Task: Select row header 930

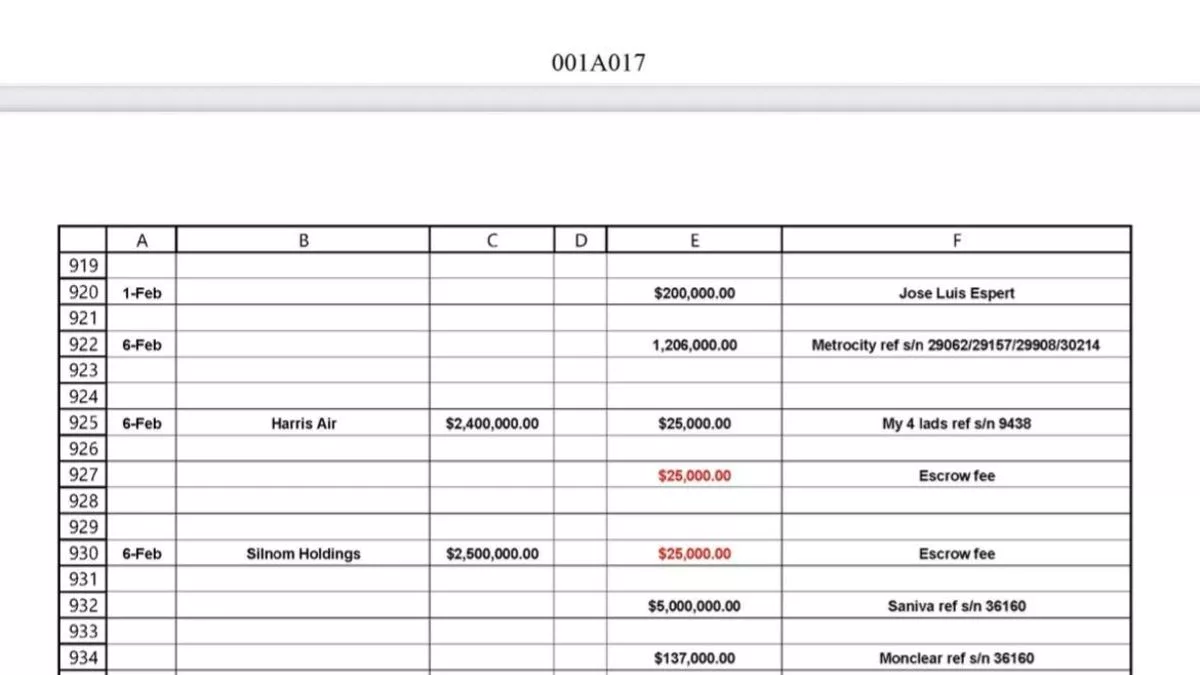Action: click(83, 553)
